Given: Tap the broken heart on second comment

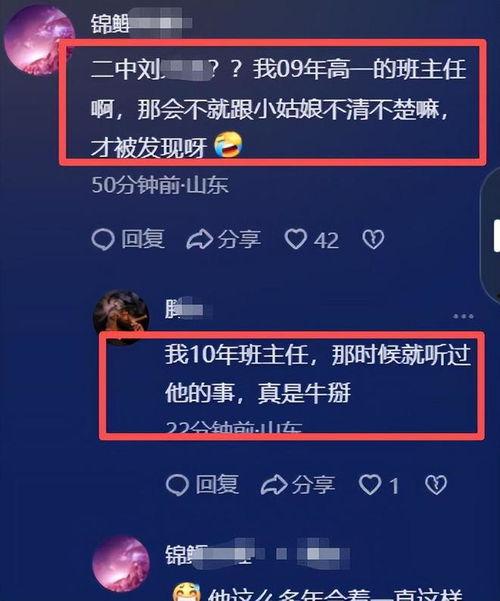Looking at the screenshot, I should [436, 485].
